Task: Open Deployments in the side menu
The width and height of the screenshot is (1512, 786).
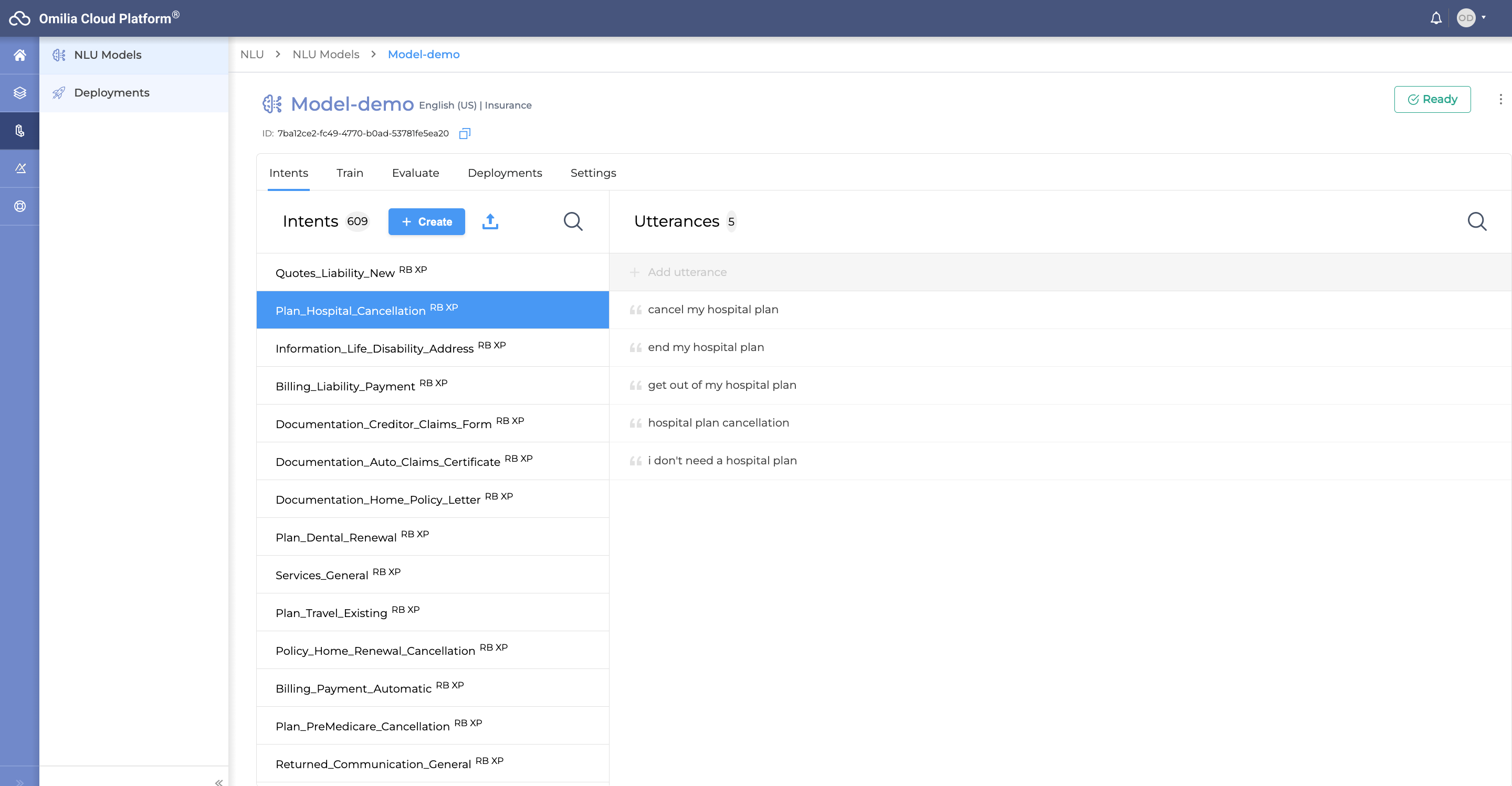Action: coord(111,93)
